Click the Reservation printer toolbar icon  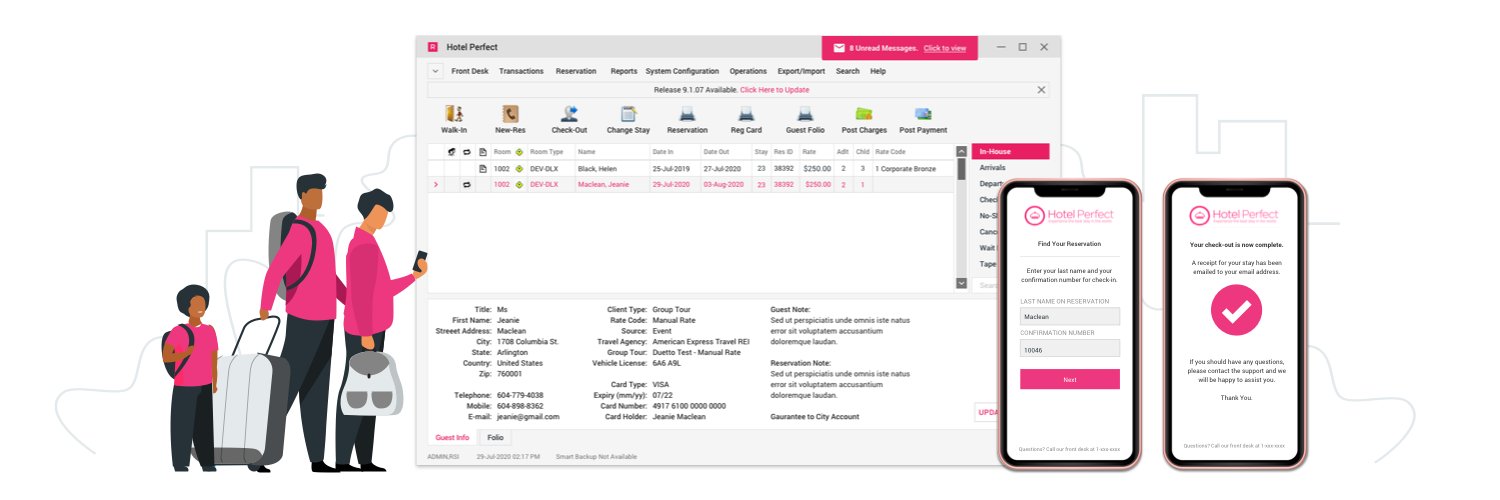tap(687, 115)
